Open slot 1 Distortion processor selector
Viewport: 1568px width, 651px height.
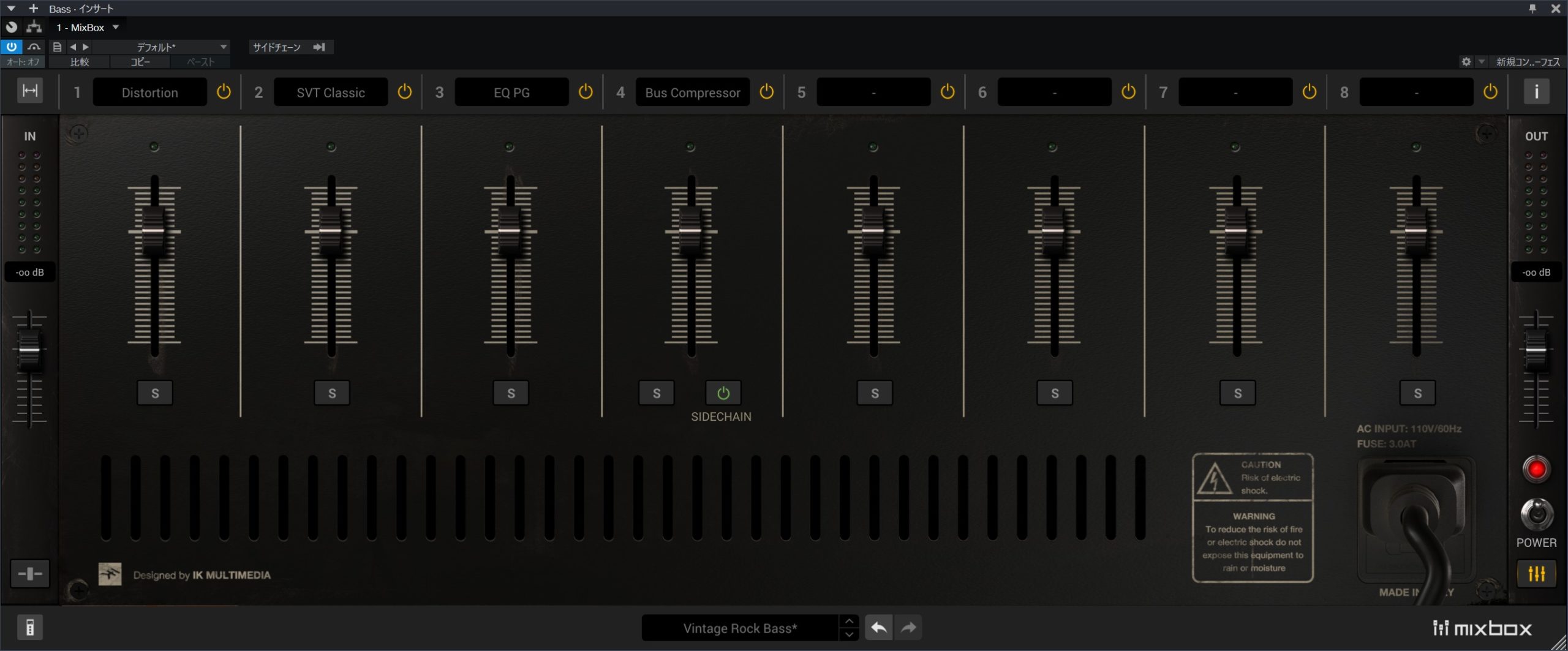coord(149,92)
